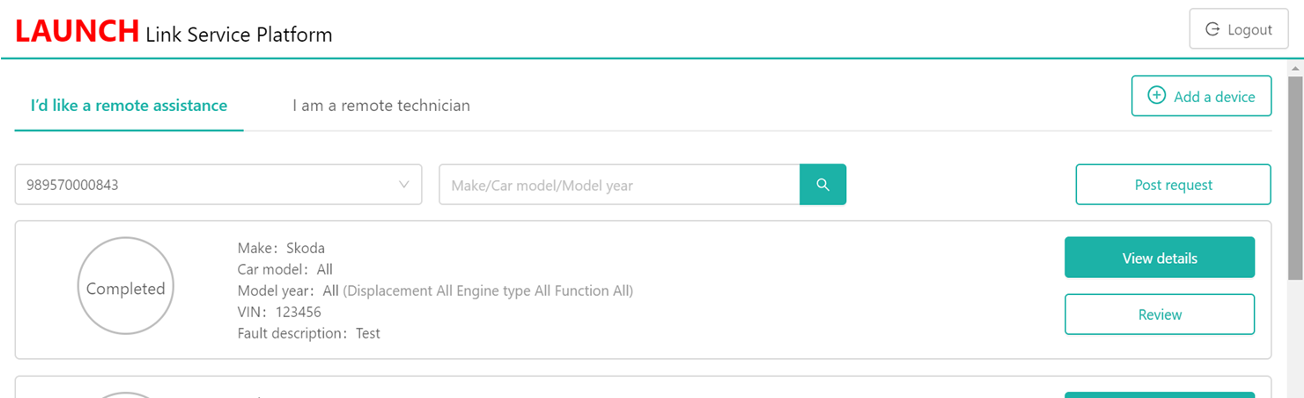The image size is (1304, 398).
Task: Click the Logout button label
Action: point(1249,30)
